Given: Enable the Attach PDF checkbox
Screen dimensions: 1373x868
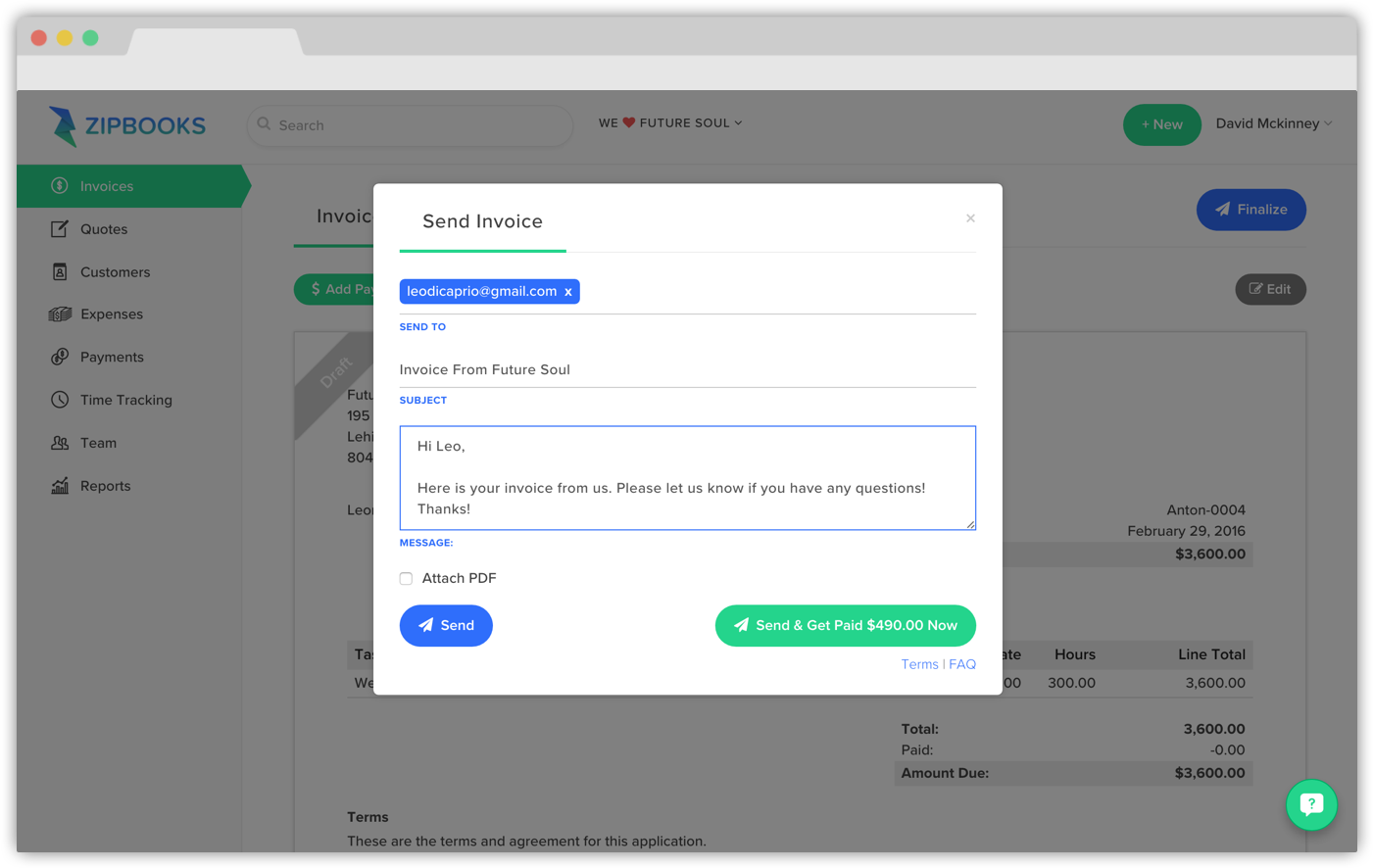Looking at the screenshot, I should (406, 578).
